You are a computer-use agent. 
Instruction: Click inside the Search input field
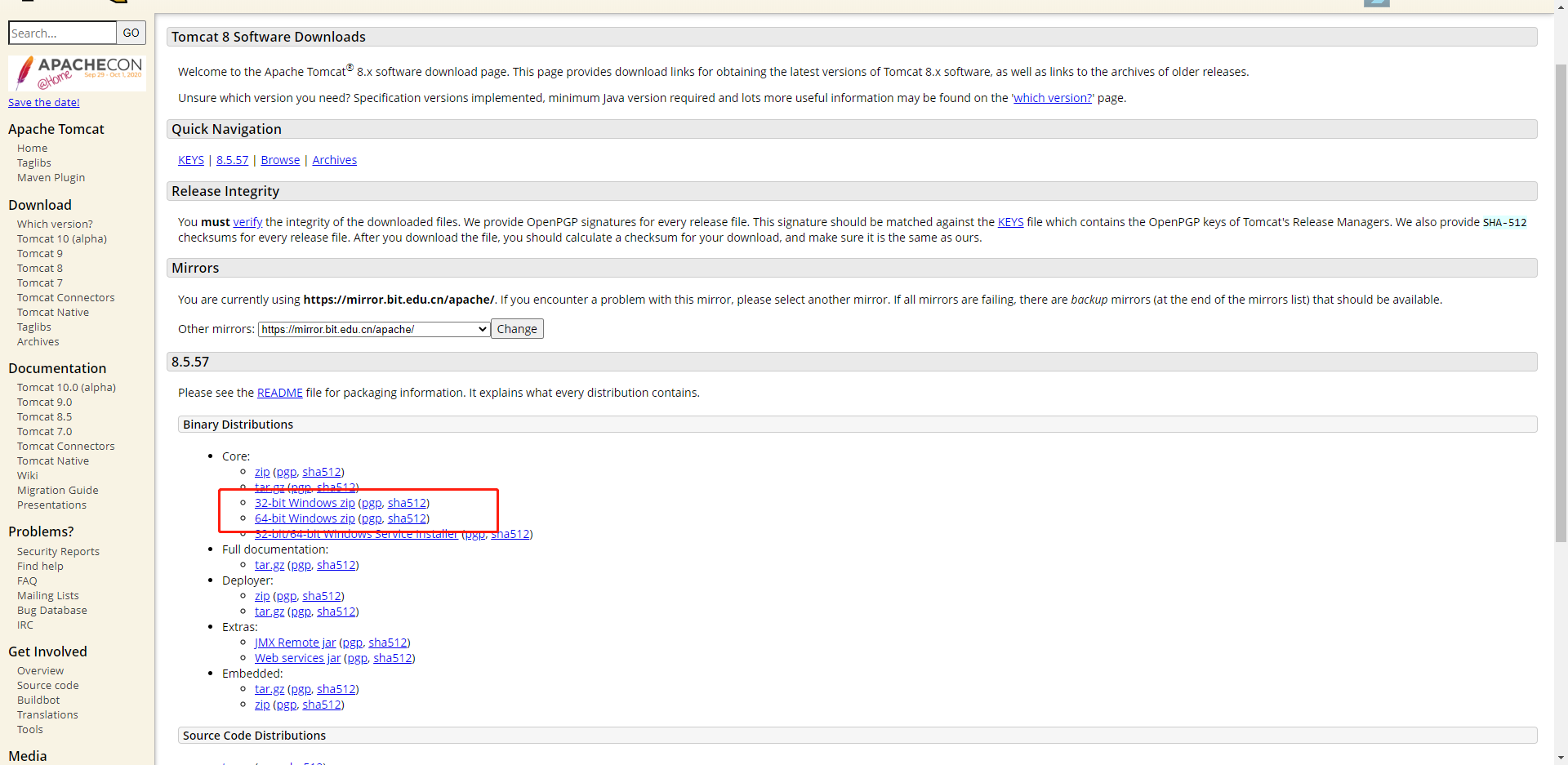click(62, 33)
